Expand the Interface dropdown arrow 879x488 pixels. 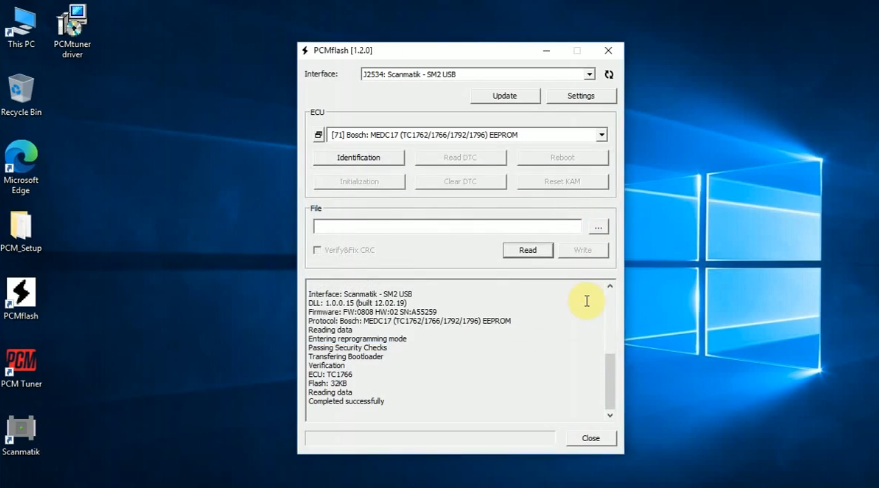589,74
